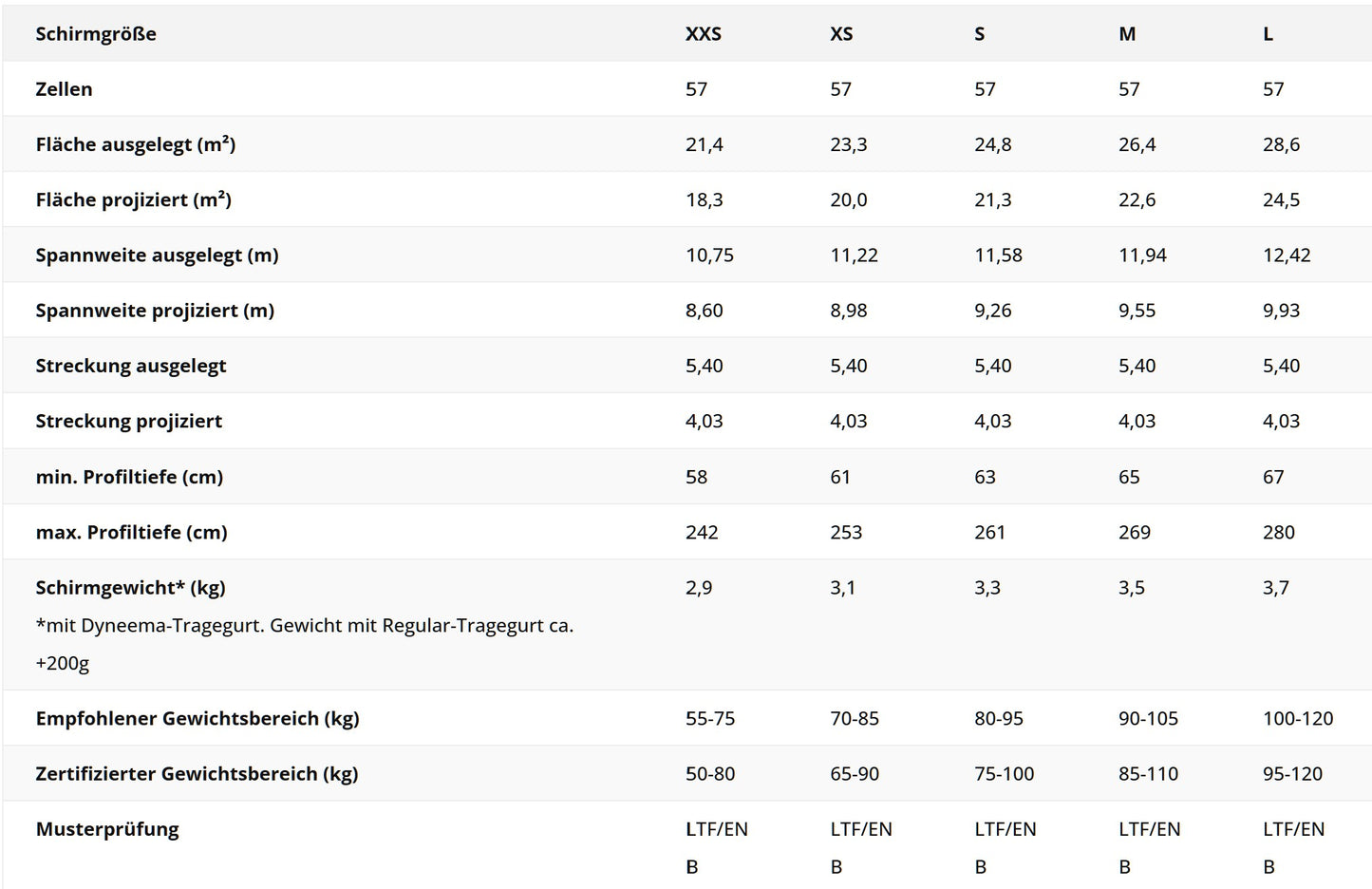
Task: Select the Schirmgewicht* (kg) label
Action: click(x=131, y=588)
